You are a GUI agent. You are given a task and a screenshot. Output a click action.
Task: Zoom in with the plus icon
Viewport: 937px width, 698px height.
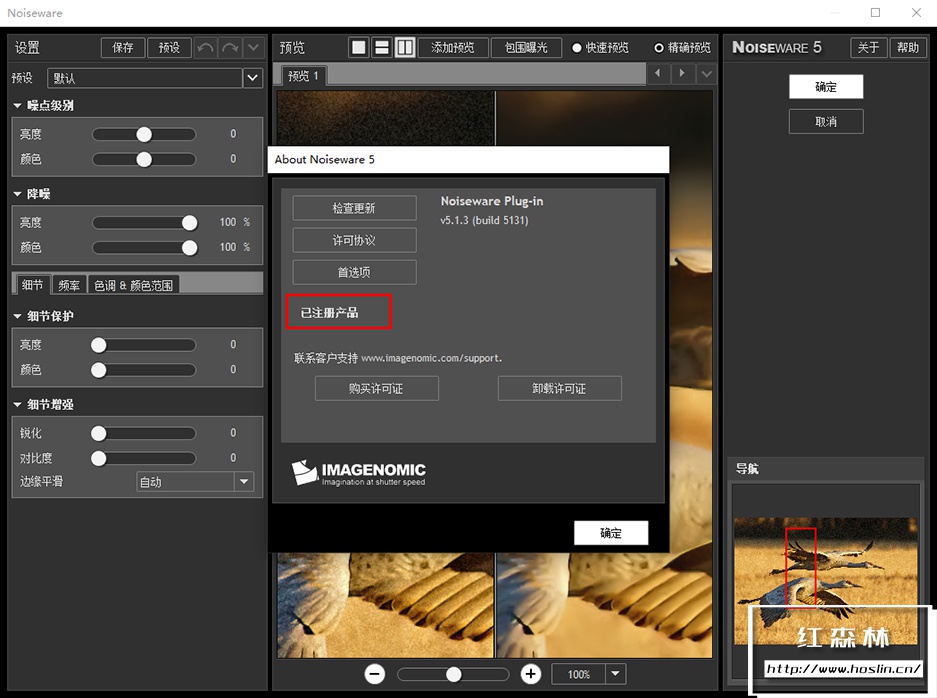(x=531, y=674)
